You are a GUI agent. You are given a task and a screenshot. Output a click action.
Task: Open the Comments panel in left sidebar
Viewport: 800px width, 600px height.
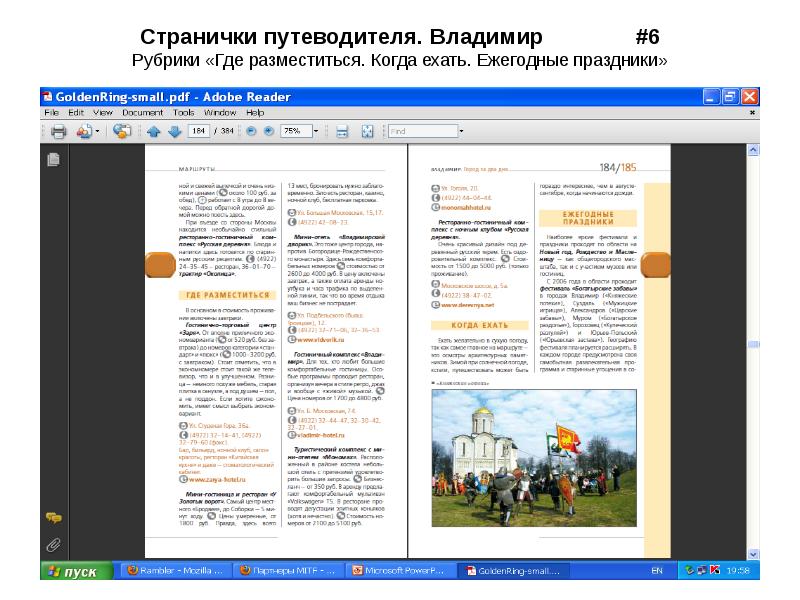tap(52, 517)
